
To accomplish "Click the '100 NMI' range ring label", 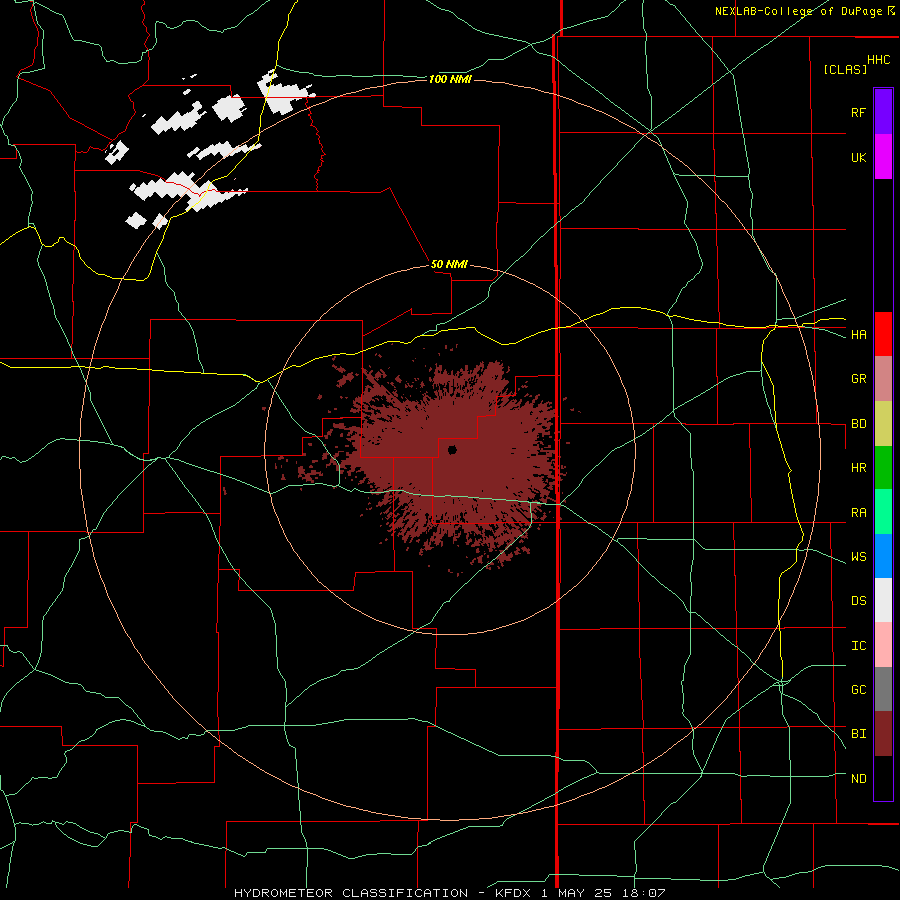I will [450, 79].
